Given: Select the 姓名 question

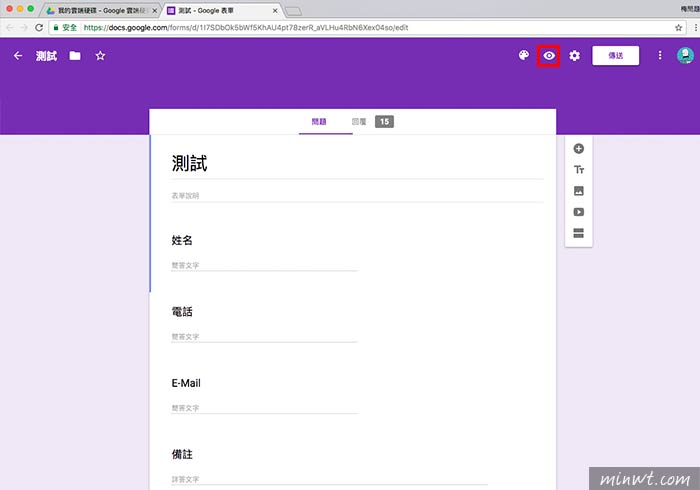Looking at the screenshot, I should (182, 240).
